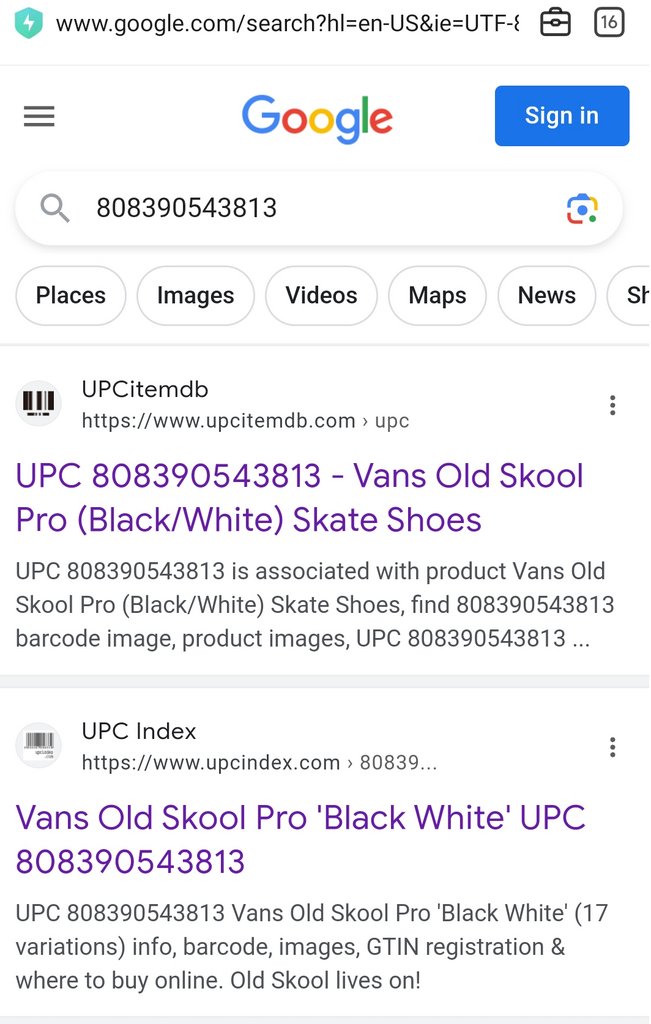Switch to the Images filter tab
The width and height of the screenshot is (651, 1024).
[x=195, y=295]
